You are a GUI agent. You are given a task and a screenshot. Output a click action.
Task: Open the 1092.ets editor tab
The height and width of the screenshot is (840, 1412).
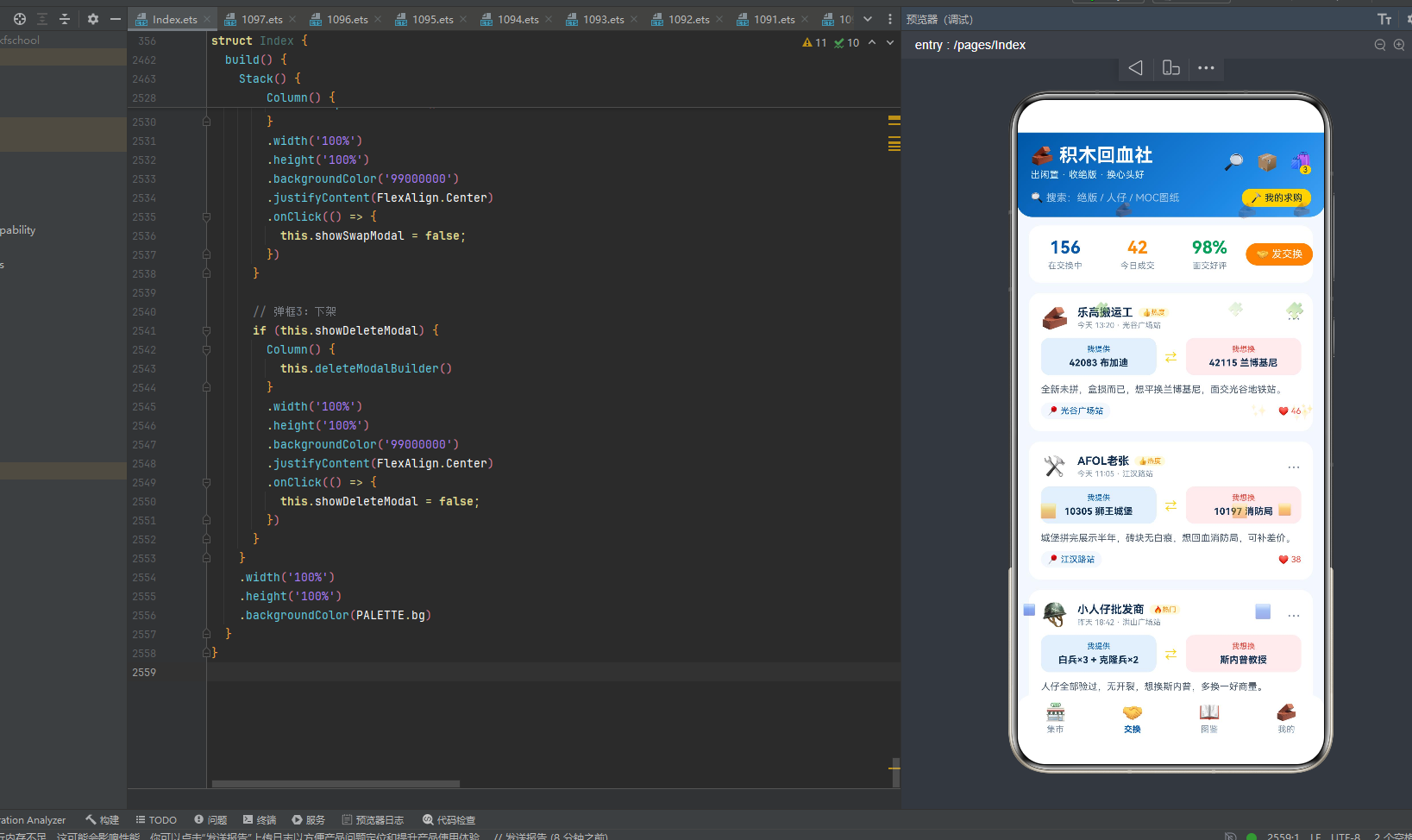(688, 19)
